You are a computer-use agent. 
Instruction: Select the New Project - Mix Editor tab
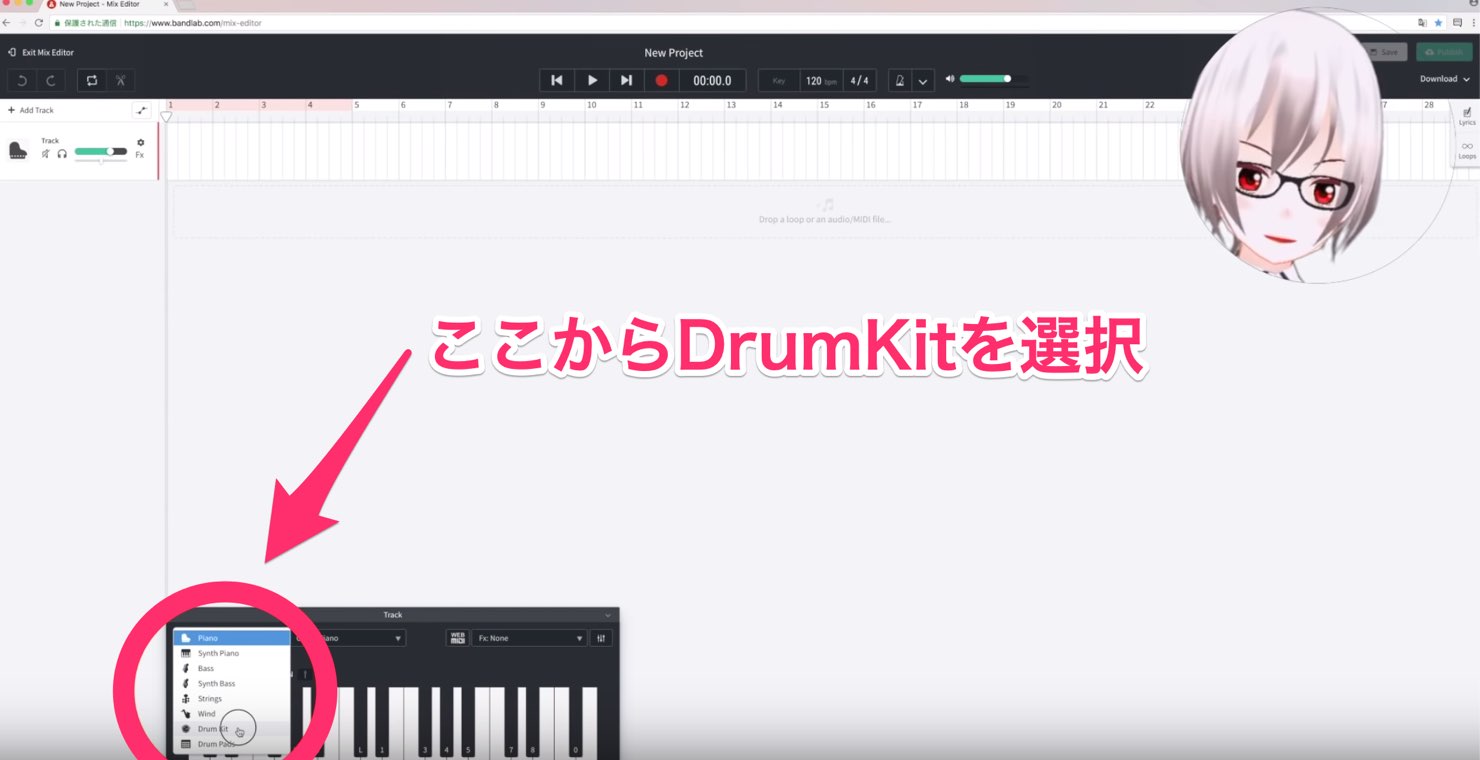(x=107, y=4)
